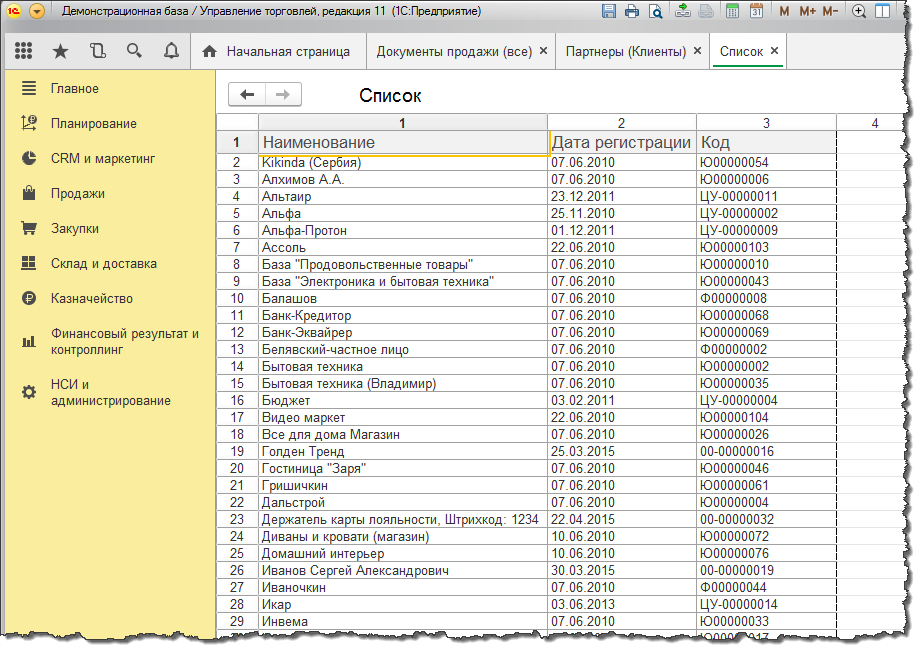This screenshot has height=650, width=920.
Task: Open the calendar icon
Action: 756,11
